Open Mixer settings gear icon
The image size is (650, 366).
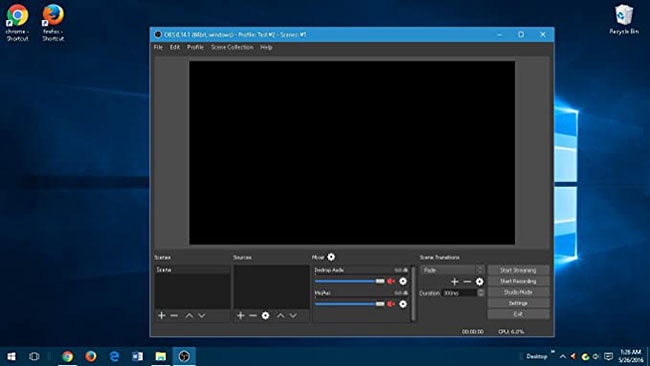tap(331, 257)
